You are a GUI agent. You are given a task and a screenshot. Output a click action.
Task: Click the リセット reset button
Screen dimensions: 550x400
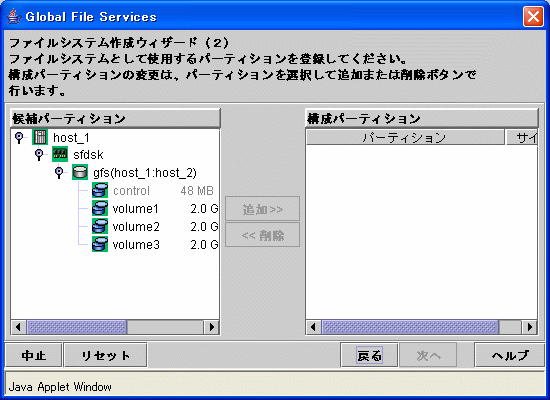[x=106, y=355]
